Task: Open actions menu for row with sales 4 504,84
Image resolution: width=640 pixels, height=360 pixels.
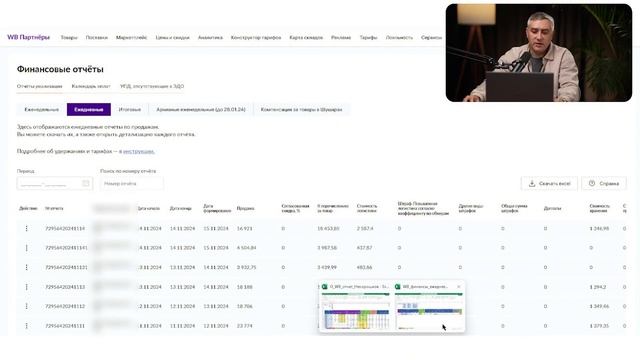Action: tap(27, 248)
